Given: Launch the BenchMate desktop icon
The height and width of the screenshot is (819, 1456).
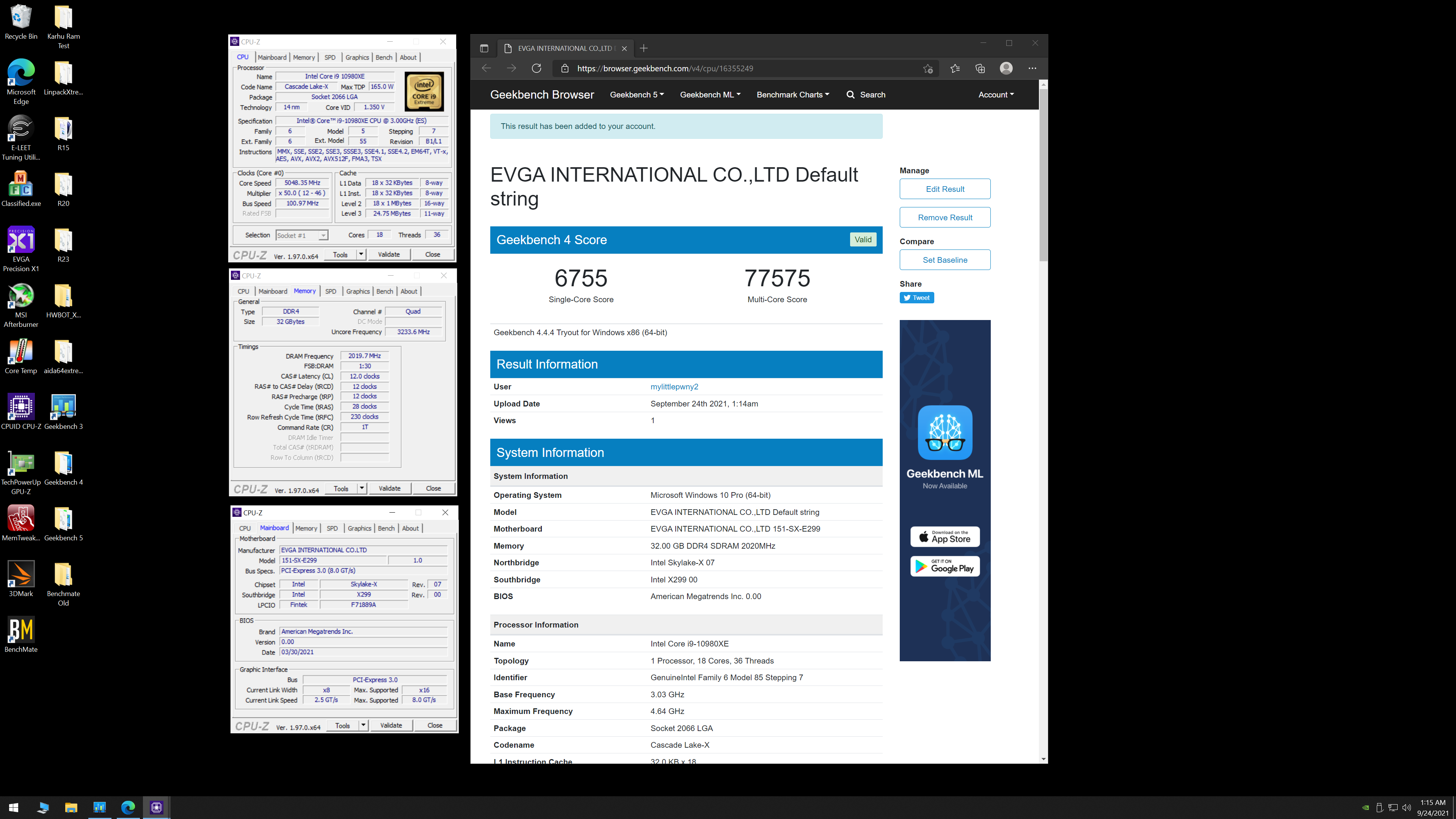Looking at the screenshot, I should click(21, 635).
